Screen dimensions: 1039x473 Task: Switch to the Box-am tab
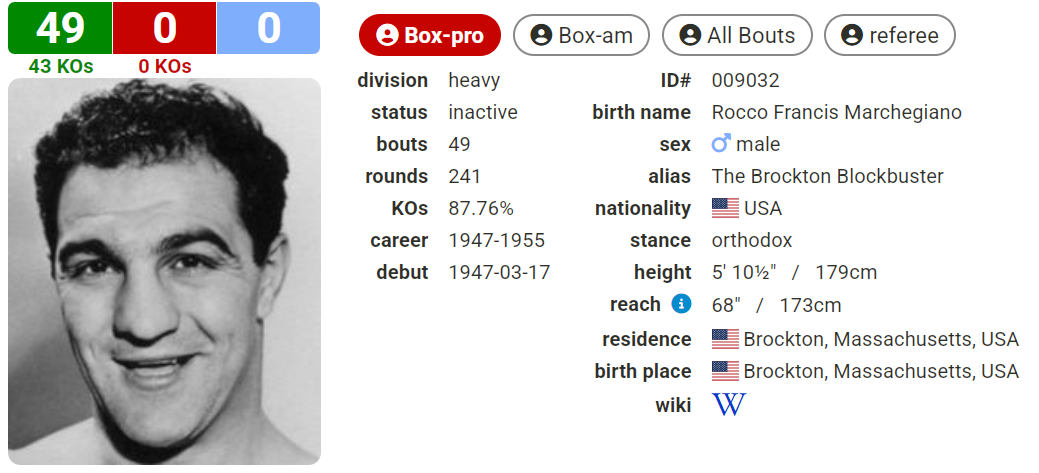[x=581, y=36]
